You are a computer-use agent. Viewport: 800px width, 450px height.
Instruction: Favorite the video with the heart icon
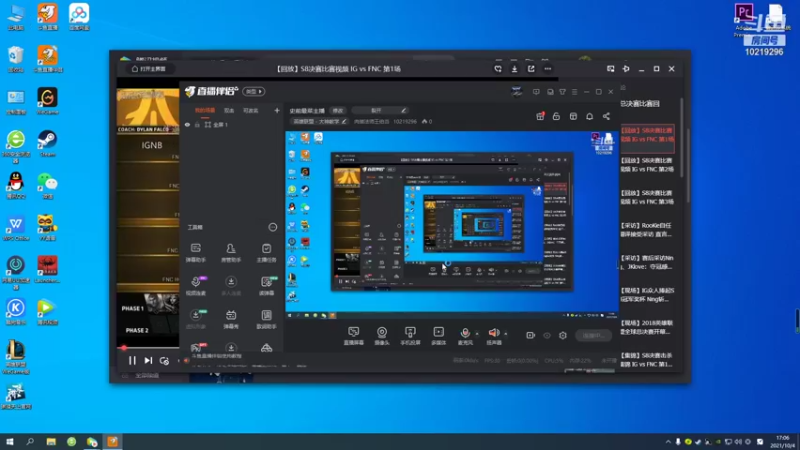click(497, 69)
